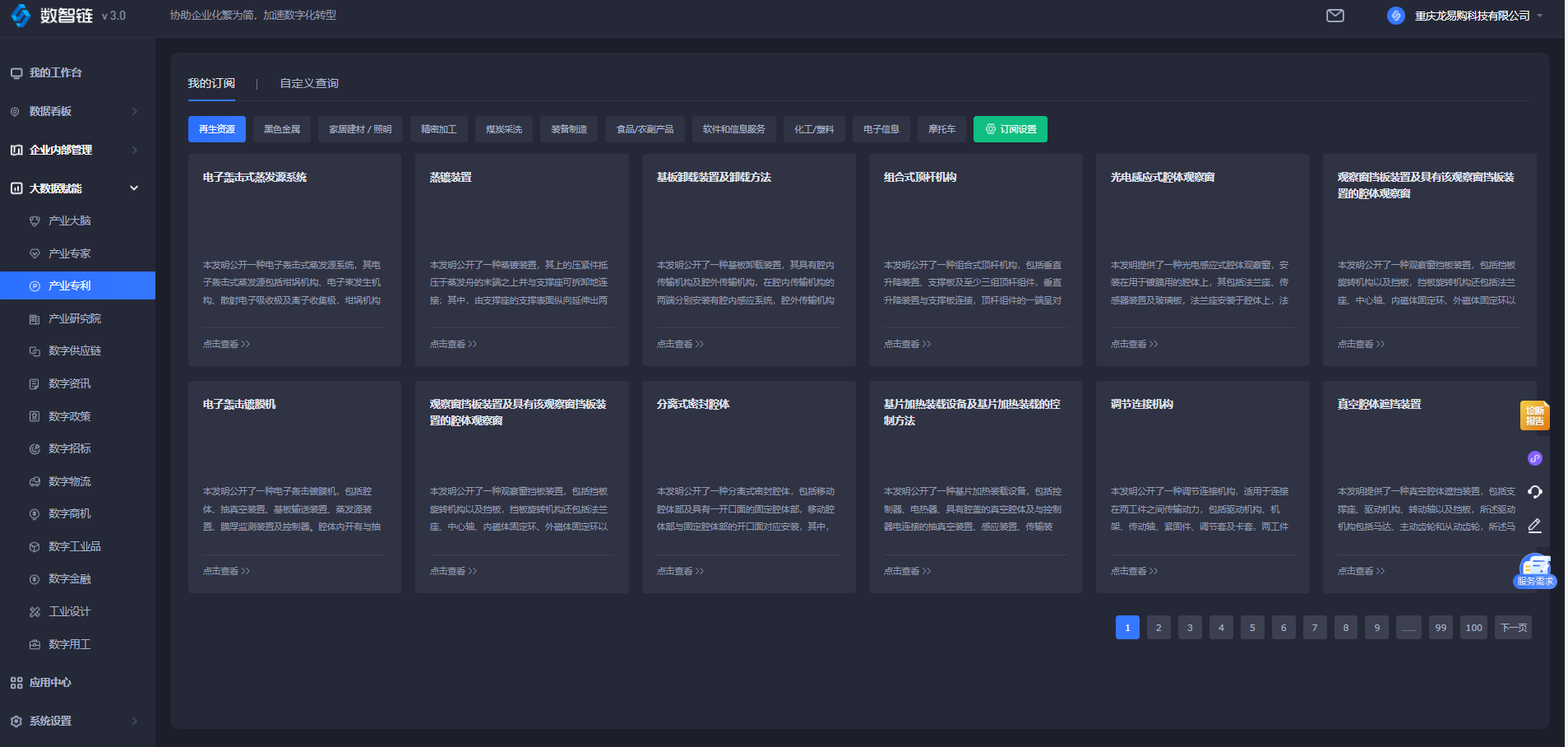Open the 调节连接机构 patent card title

pyautogui.click(x=1142, y=404)
